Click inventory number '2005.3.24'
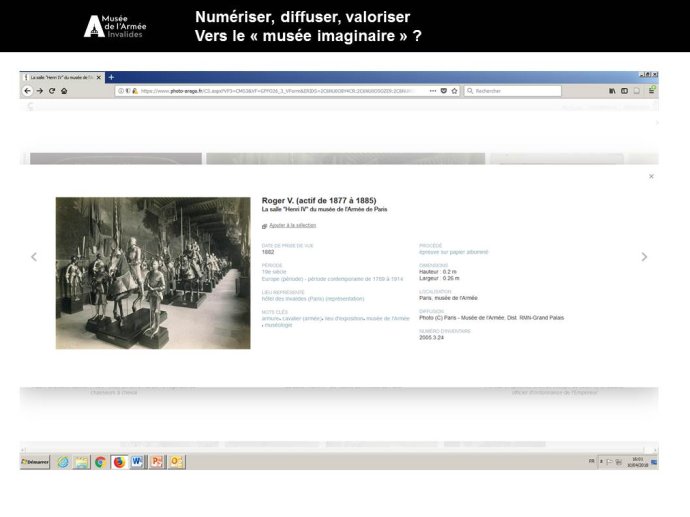690x517 pixels. [x=432, y=337]
